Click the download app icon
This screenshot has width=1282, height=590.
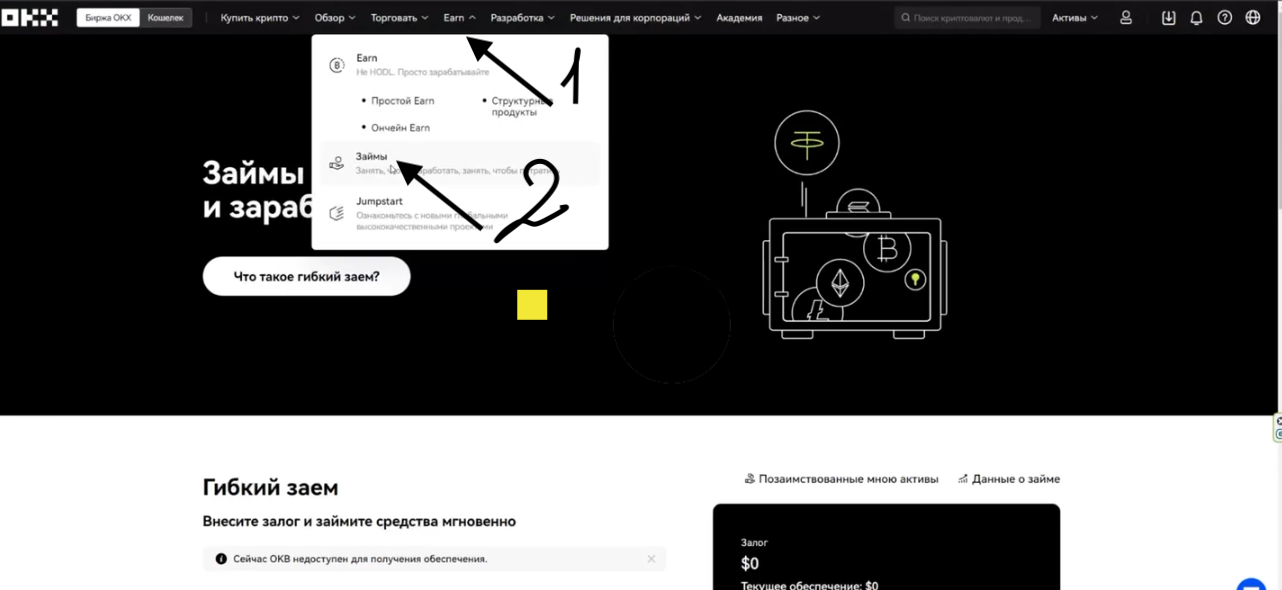click(x=1168, y=18)
